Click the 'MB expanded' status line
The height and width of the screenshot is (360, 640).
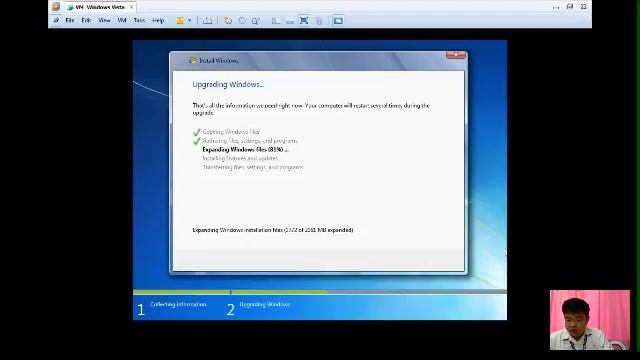click(273, 230)
